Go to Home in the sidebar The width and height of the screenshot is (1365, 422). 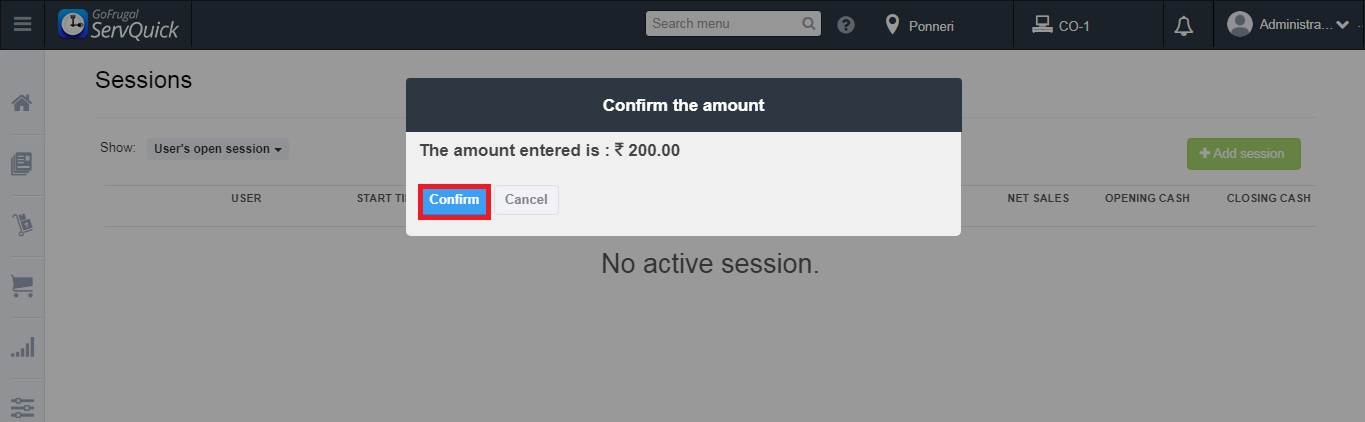(x=22, y=103)
